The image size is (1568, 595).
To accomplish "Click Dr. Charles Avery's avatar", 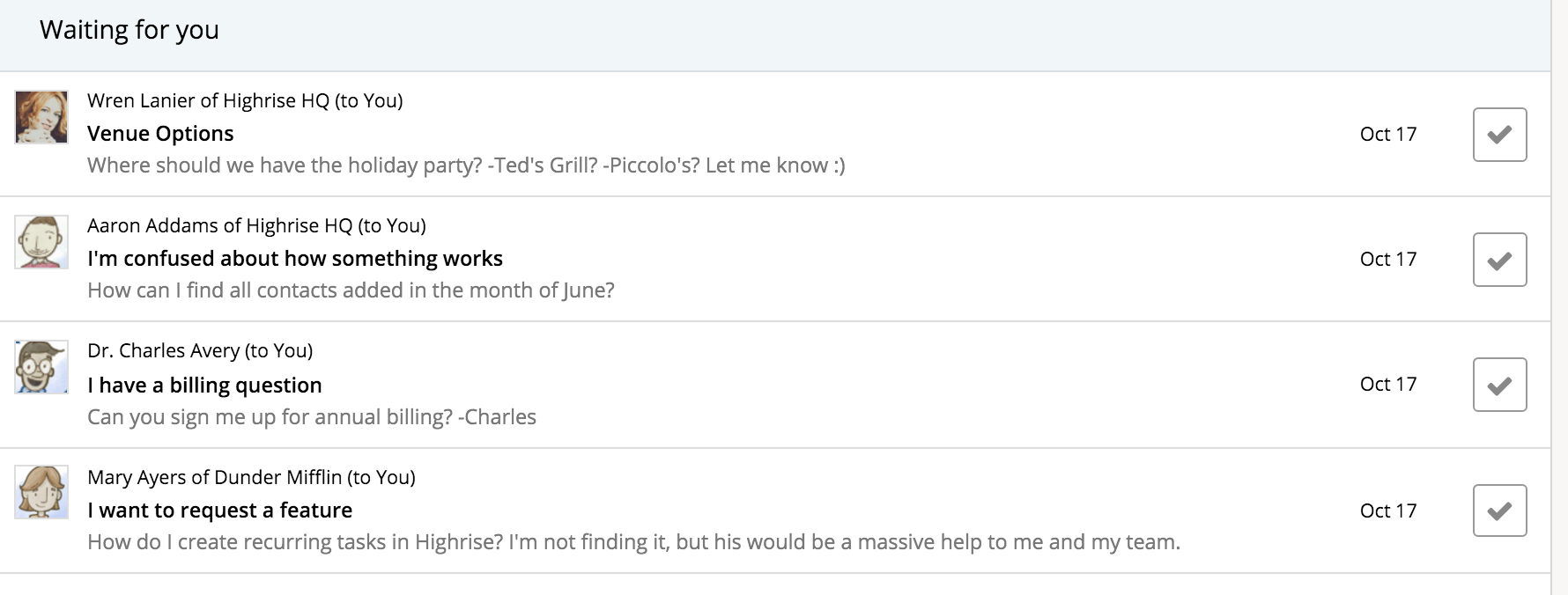I will 41,367.
